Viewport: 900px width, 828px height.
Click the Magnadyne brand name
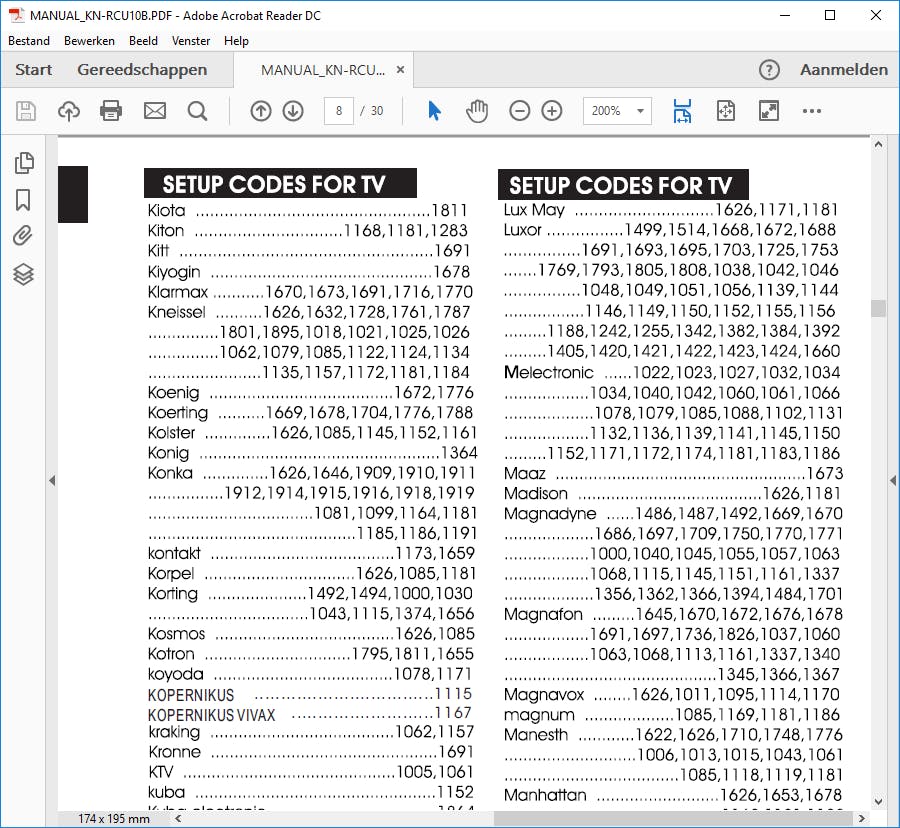[x=550, y=514]
